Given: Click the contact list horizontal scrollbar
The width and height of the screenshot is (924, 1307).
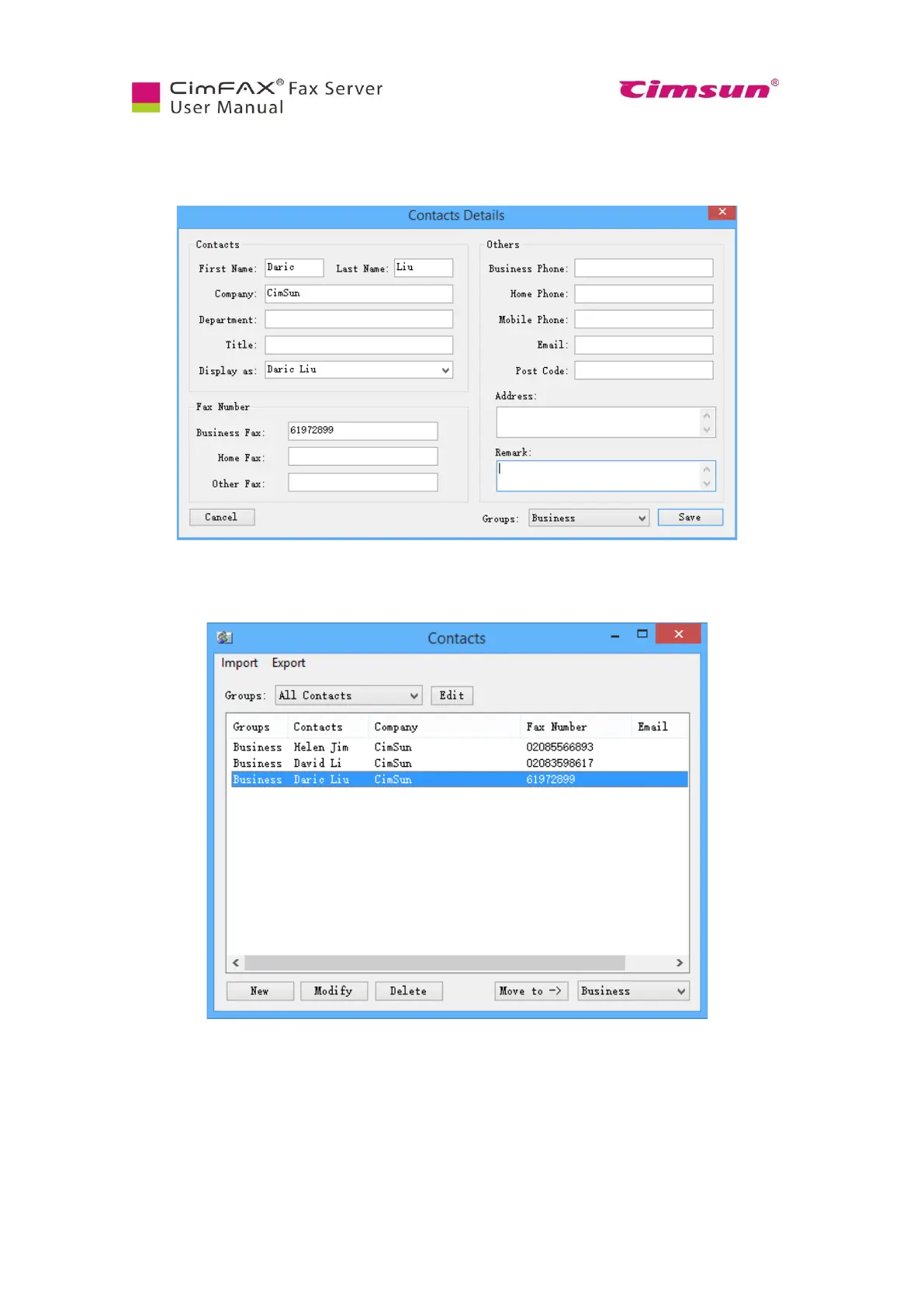Looking at the screenshot, I should point(434,962).
